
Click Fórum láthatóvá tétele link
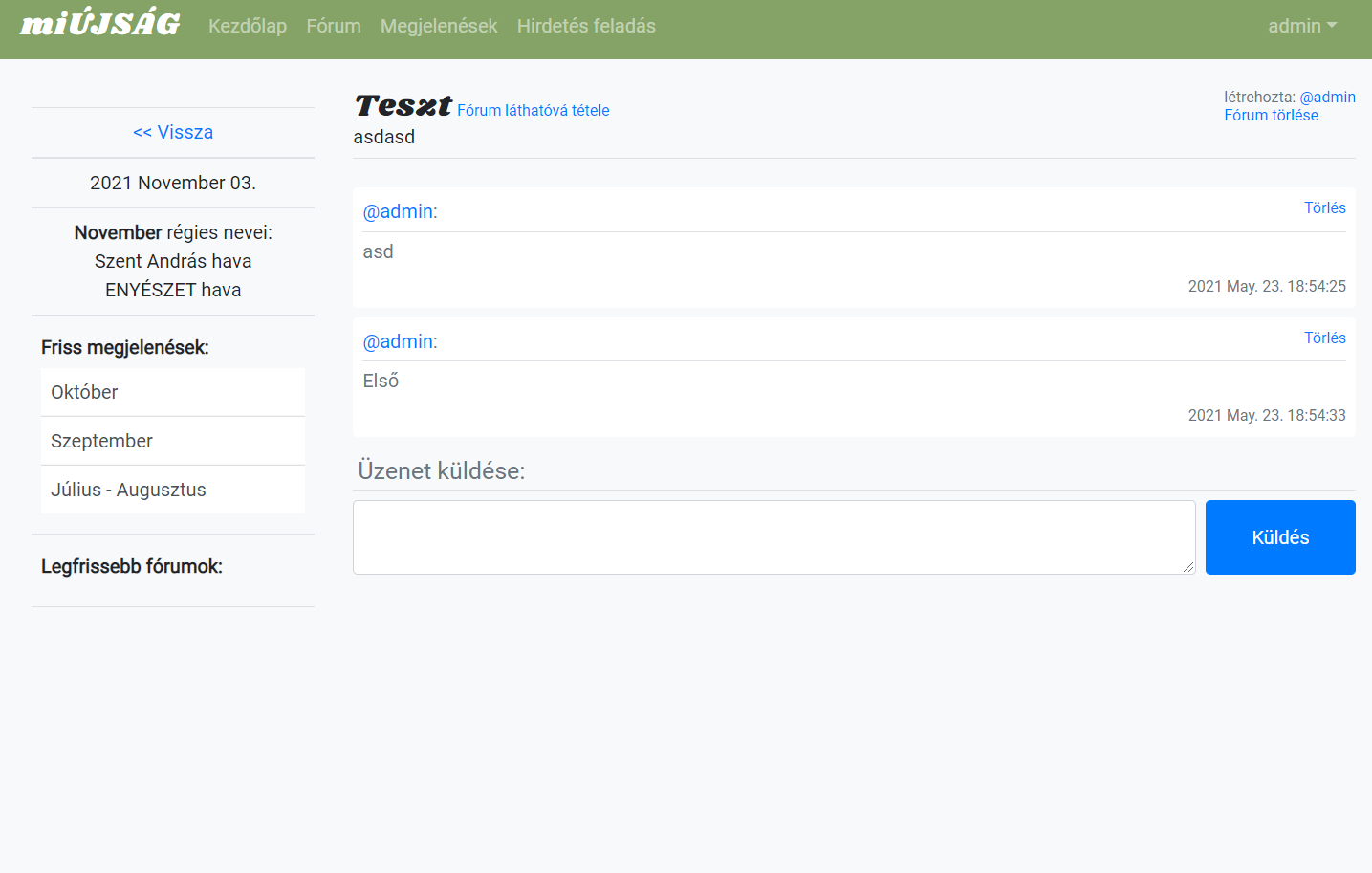534,110
